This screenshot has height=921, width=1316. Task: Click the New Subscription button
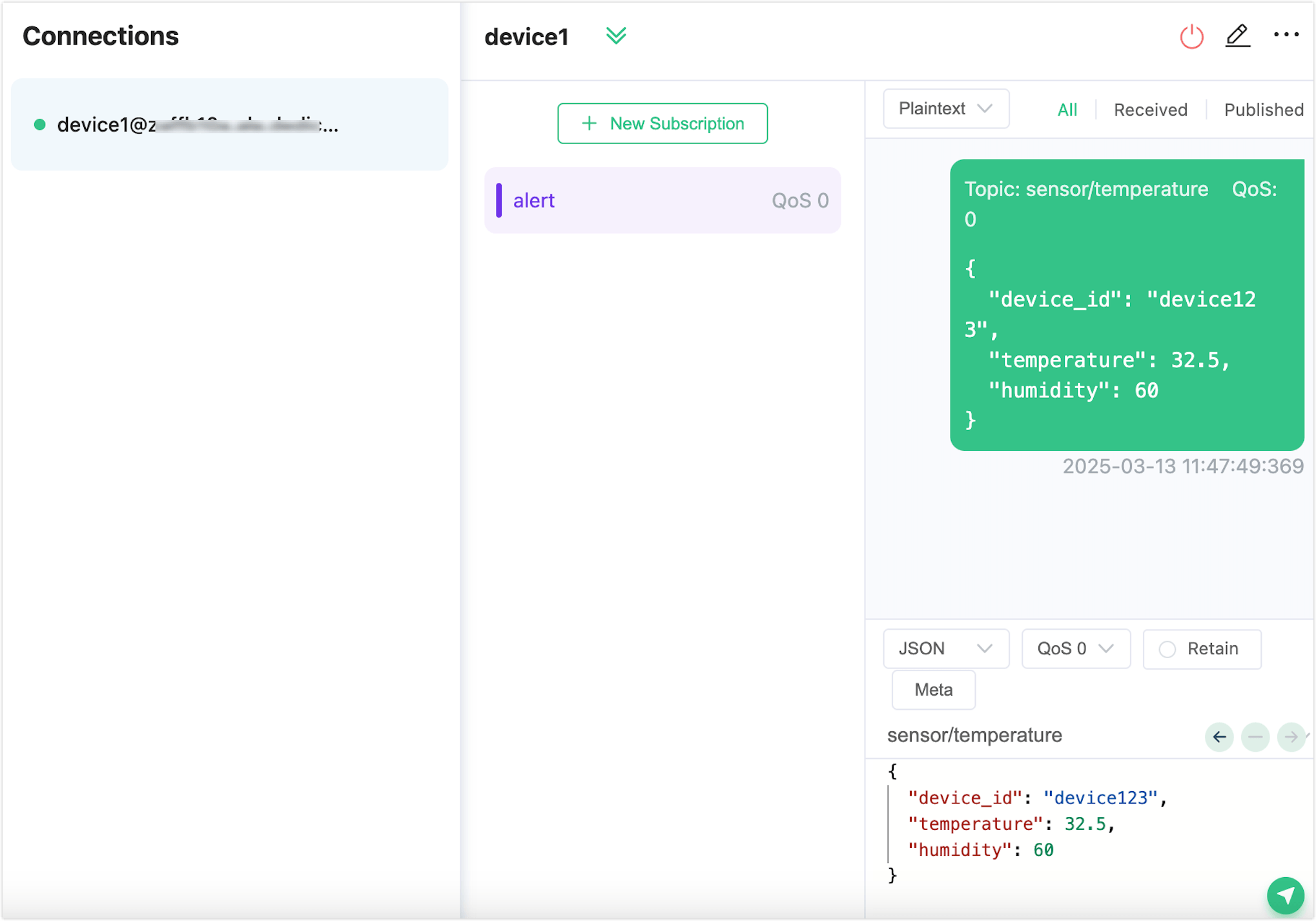tap(663, 123)
